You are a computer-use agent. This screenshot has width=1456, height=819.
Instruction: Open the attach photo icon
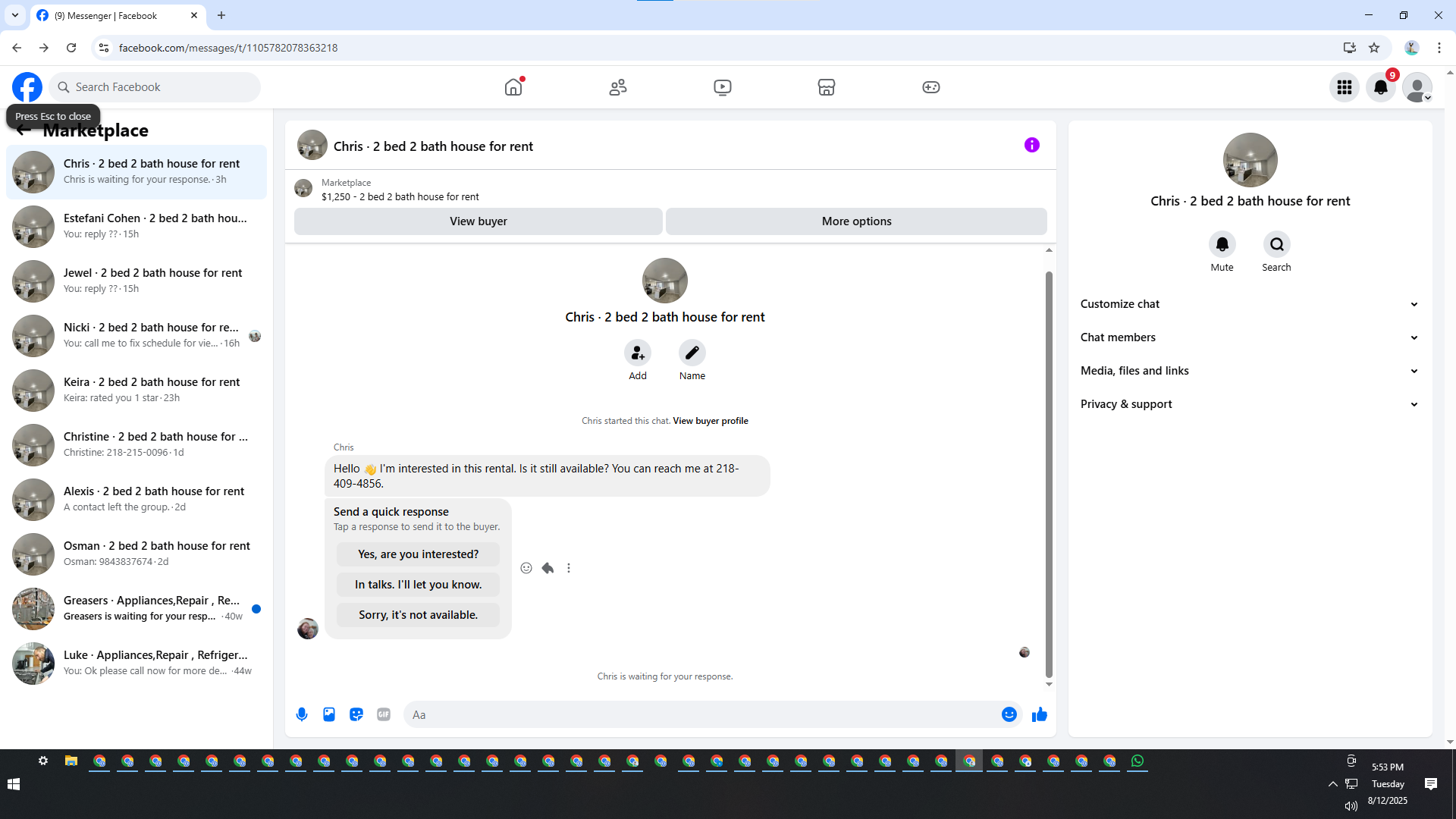[329, 714]
